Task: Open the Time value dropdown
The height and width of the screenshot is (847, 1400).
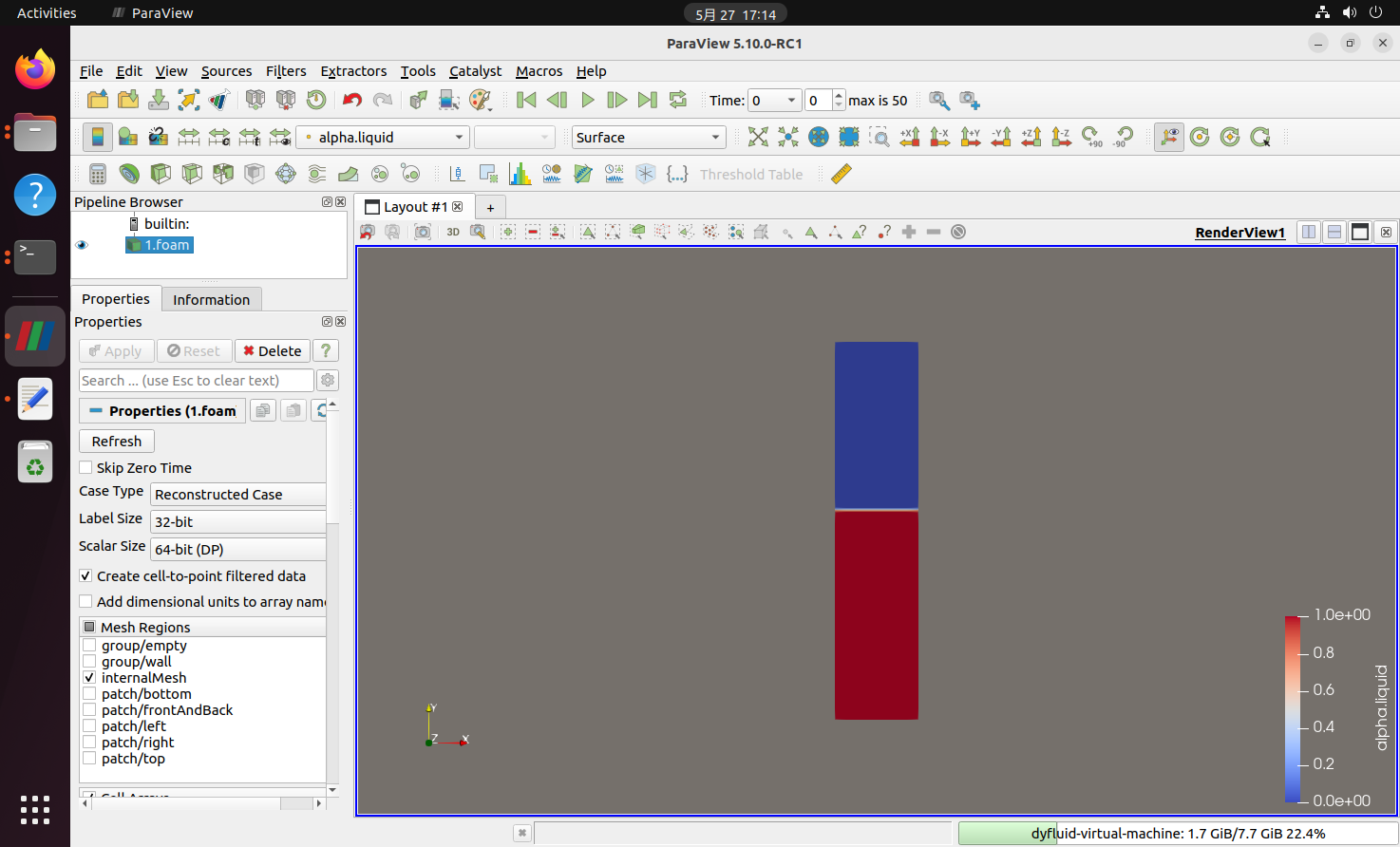Action: 774,100
